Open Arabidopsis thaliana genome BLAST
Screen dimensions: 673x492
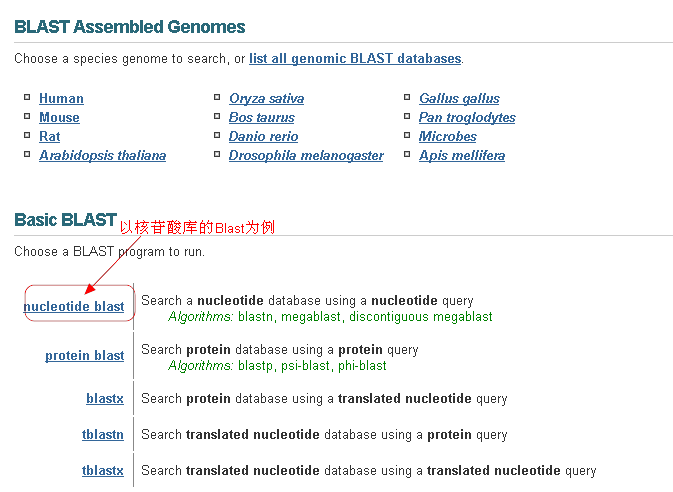(102, 156)
